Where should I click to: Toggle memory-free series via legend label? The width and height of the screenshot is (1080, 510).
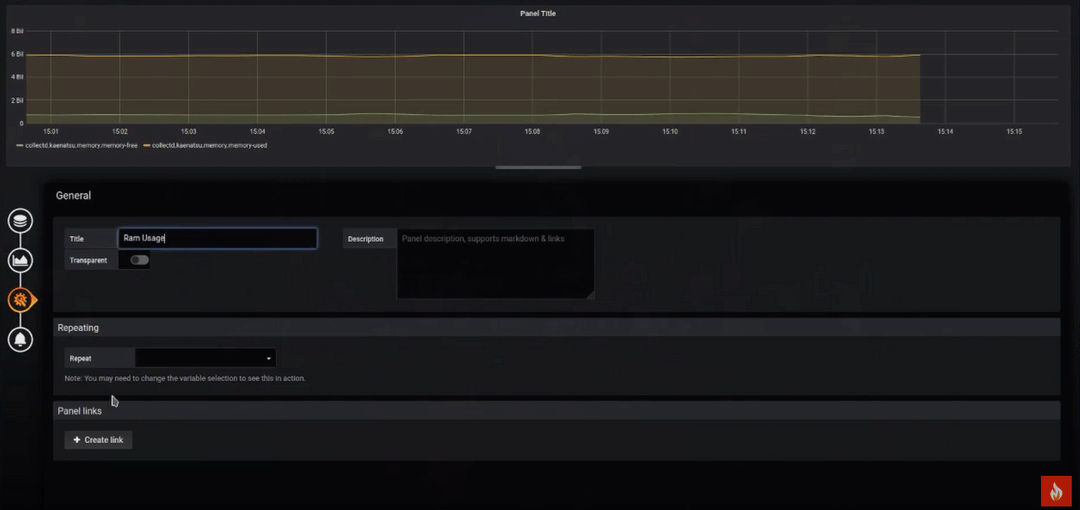pos(82,146)
